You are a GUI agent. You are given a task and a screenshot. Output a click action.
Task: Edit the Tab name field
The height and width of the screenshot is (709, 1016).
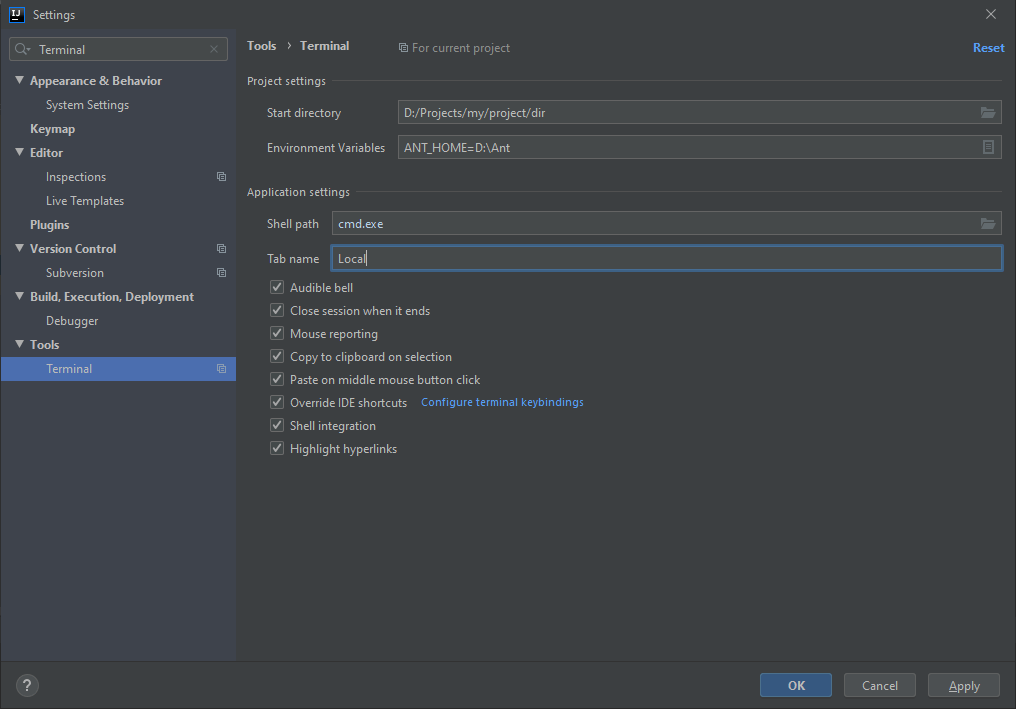(x=600, y=258)
